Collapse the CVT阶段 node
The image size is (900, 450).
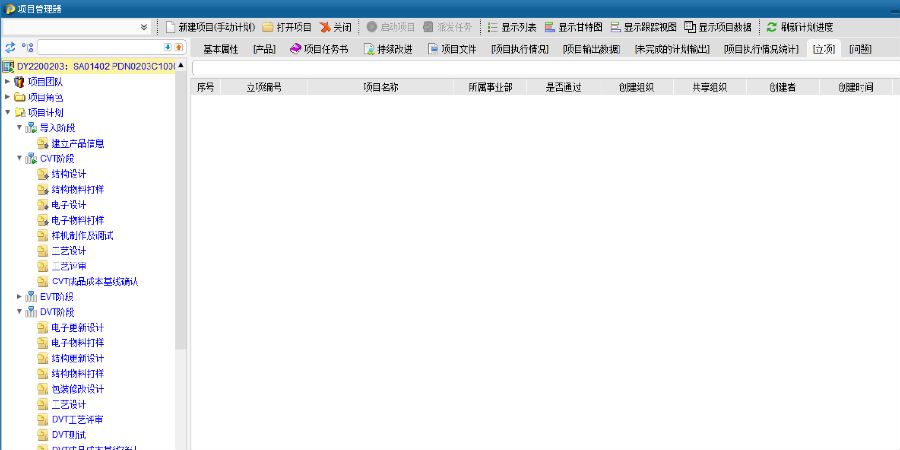(x=19, y=158)
